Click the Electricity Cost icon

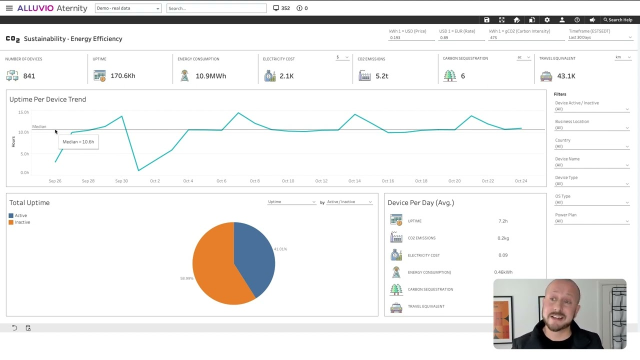click(x=270, y=76)
